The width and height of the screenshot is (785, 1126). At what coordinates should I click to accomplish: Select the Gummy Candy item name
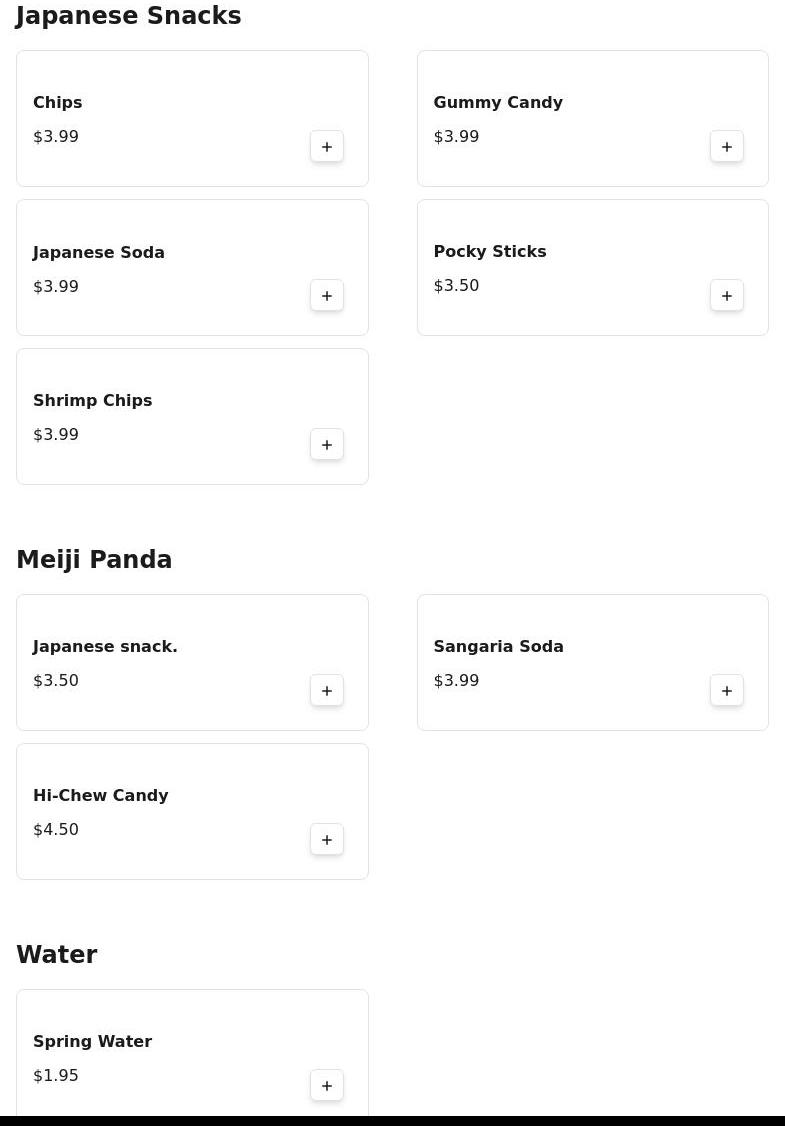pos(498,103)
